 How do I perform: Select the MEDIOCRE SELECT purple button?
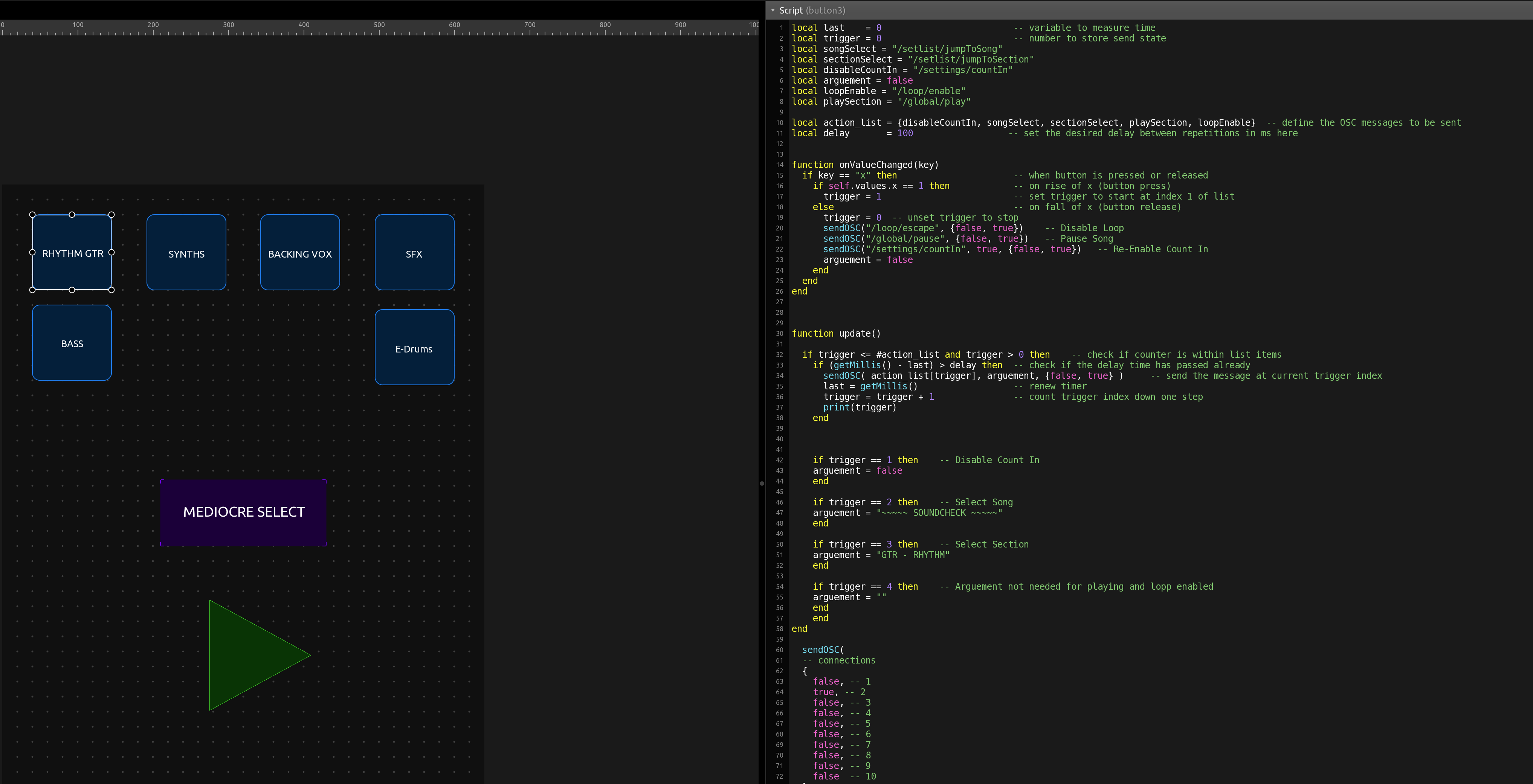243,512
